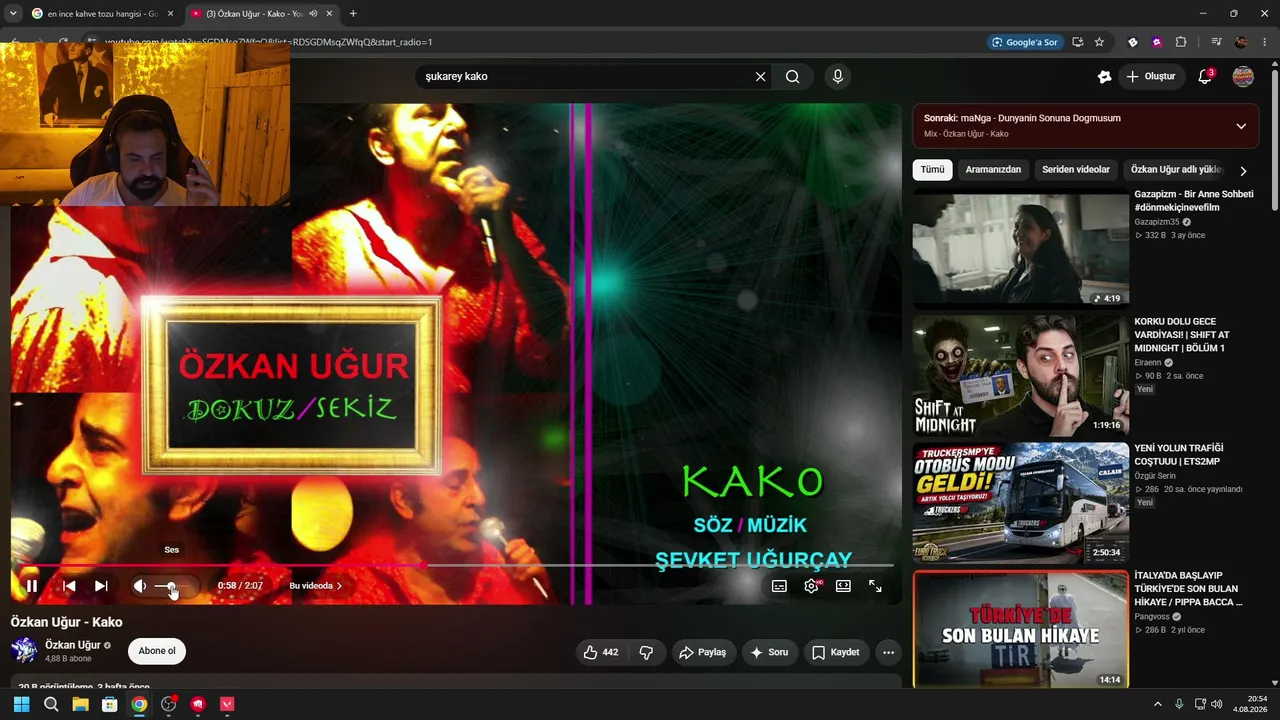Open the Özkan Uğur channel avatar
Viewport: 1280px width, 720px height.
(x=24, y=650)
